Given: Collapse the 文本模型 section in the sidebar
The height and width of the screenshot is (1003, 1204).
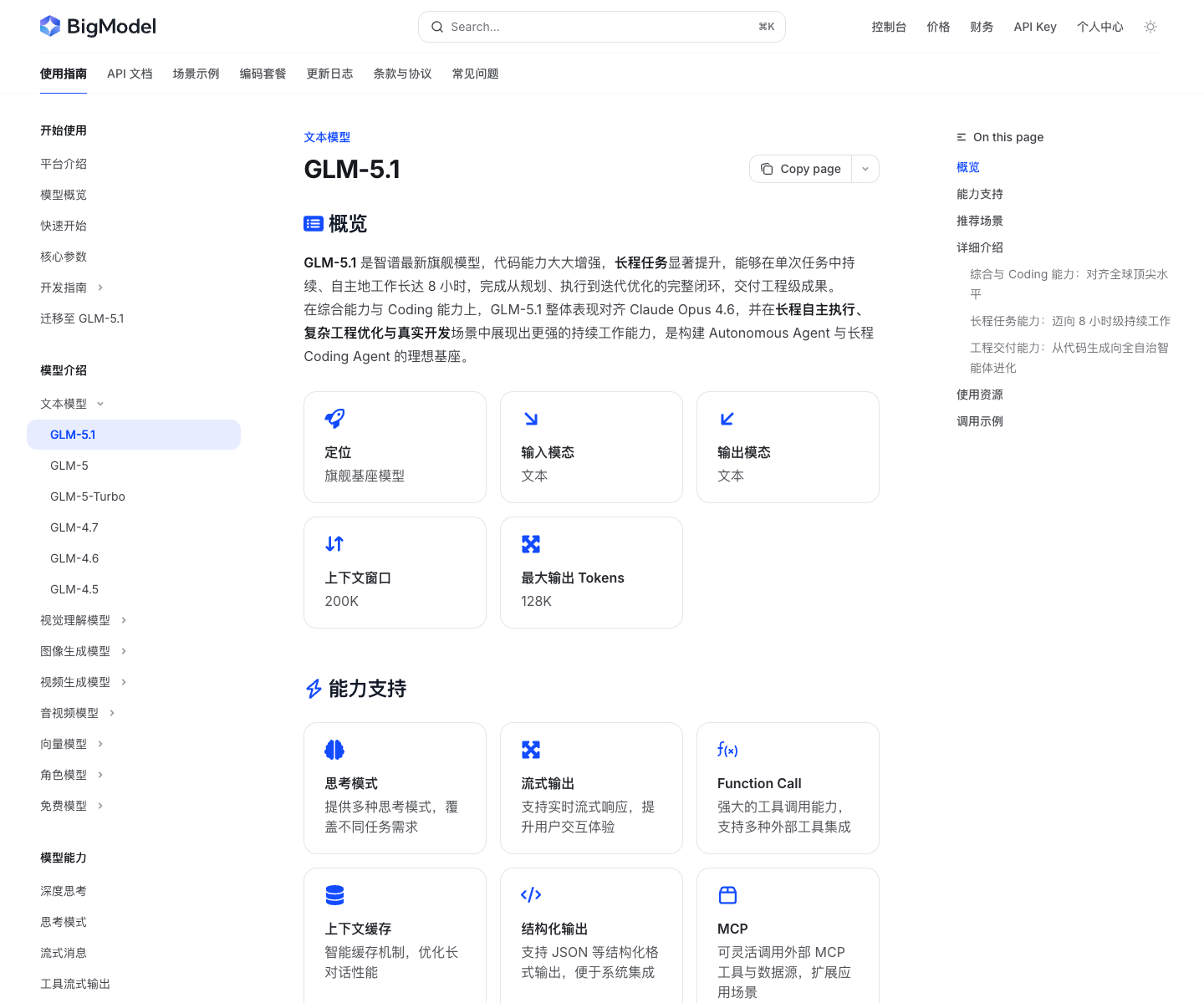Looking at the screenshot, I should 100,403.
